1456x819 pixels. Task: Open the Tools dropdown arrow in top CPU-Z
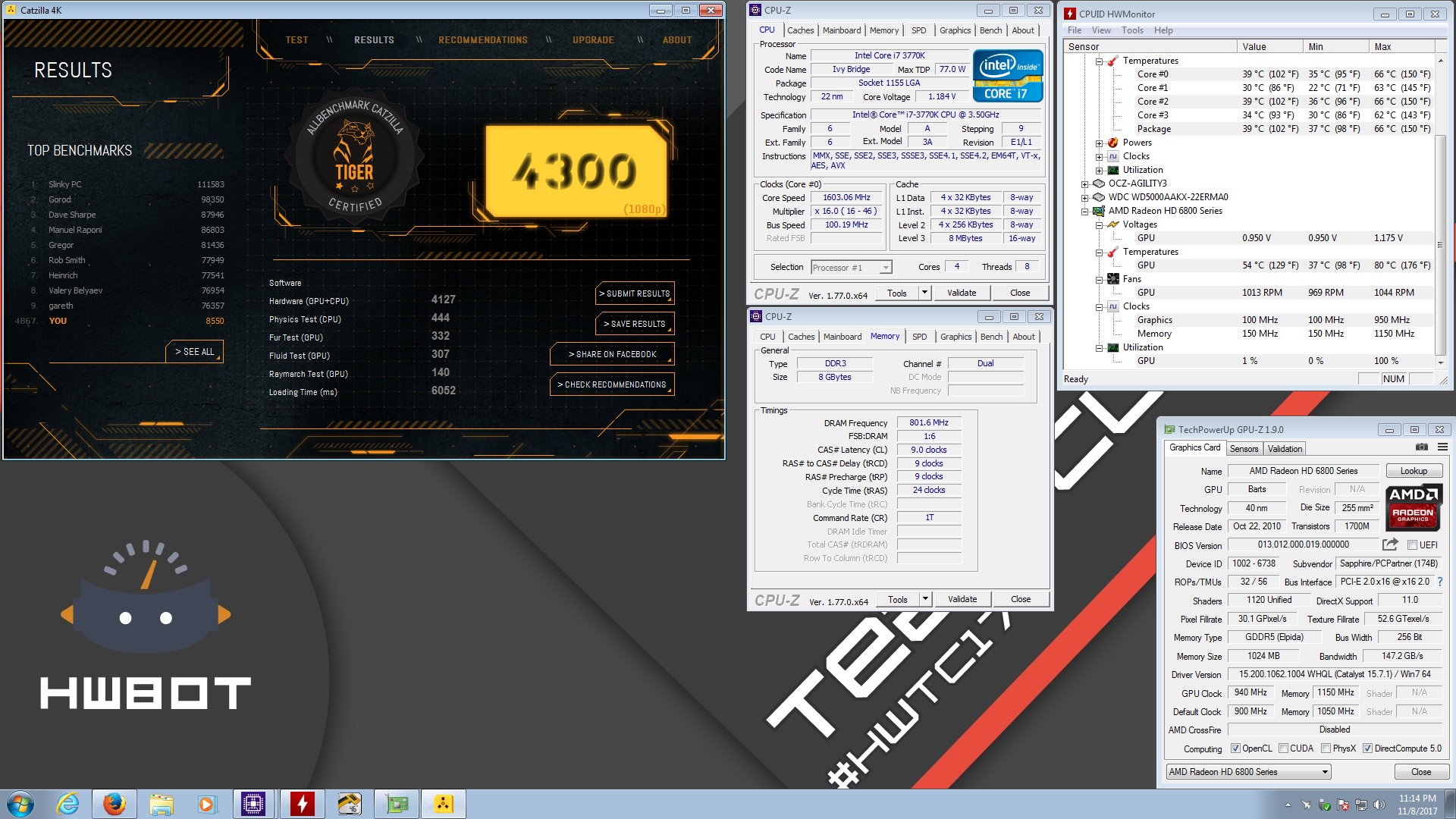(924, 293)
